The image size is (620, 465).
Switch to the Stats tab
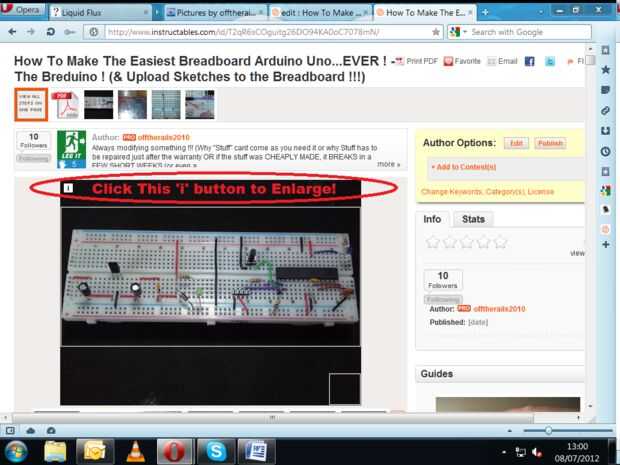point(473,219)
